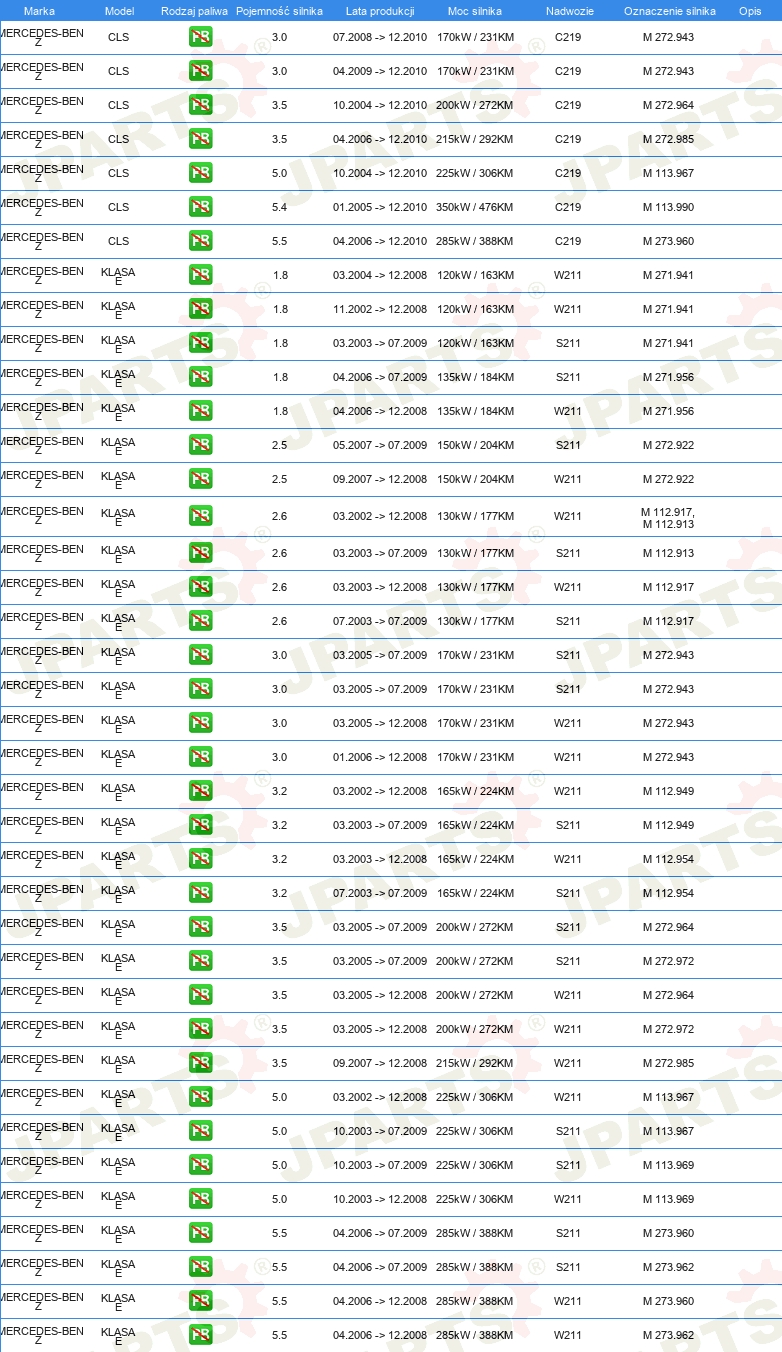The image size is (782, 1352).
Task: Select the 5.4 engine capacity cell
Action: tap(280, 207)
